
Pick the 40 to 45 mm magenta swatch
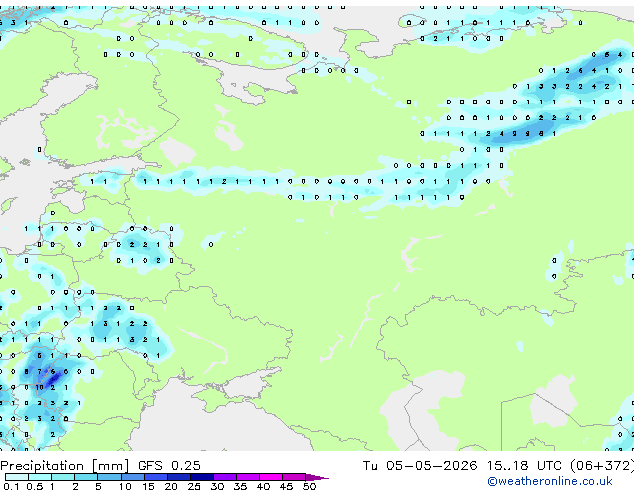pos(271,477)
